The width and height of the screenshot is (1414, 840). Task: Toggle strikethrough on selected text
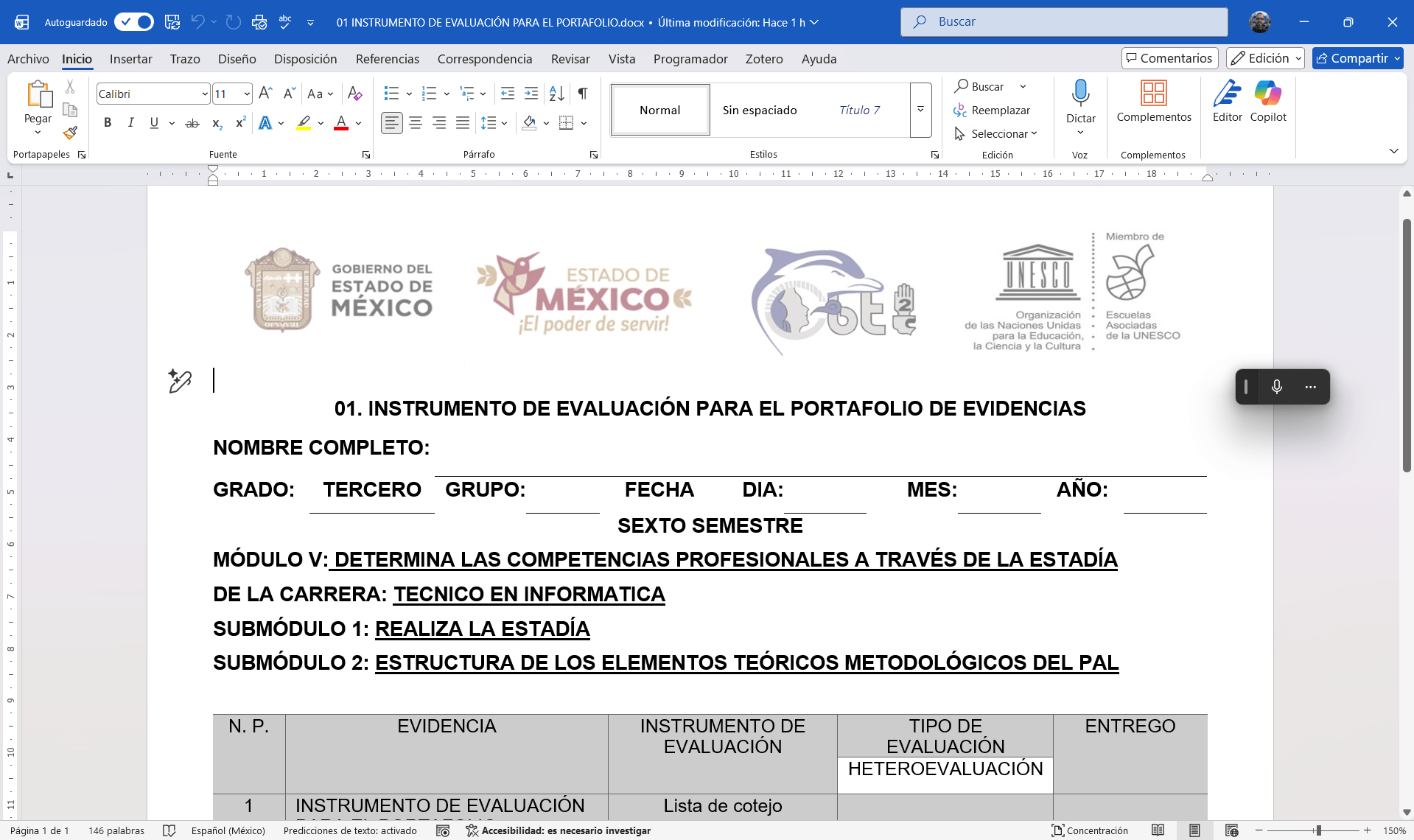pos(192,123)
